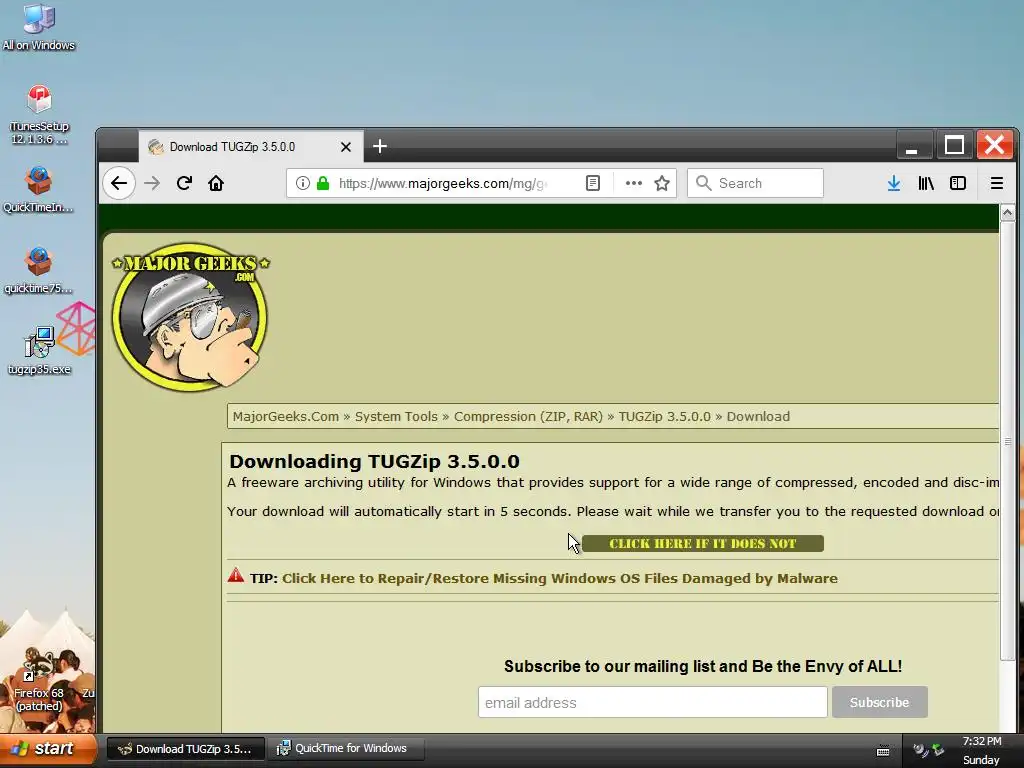The width and height of the screenshot is (1024, 768).
Task: Open a new tab with plus button
Action: tap(380, 146)
